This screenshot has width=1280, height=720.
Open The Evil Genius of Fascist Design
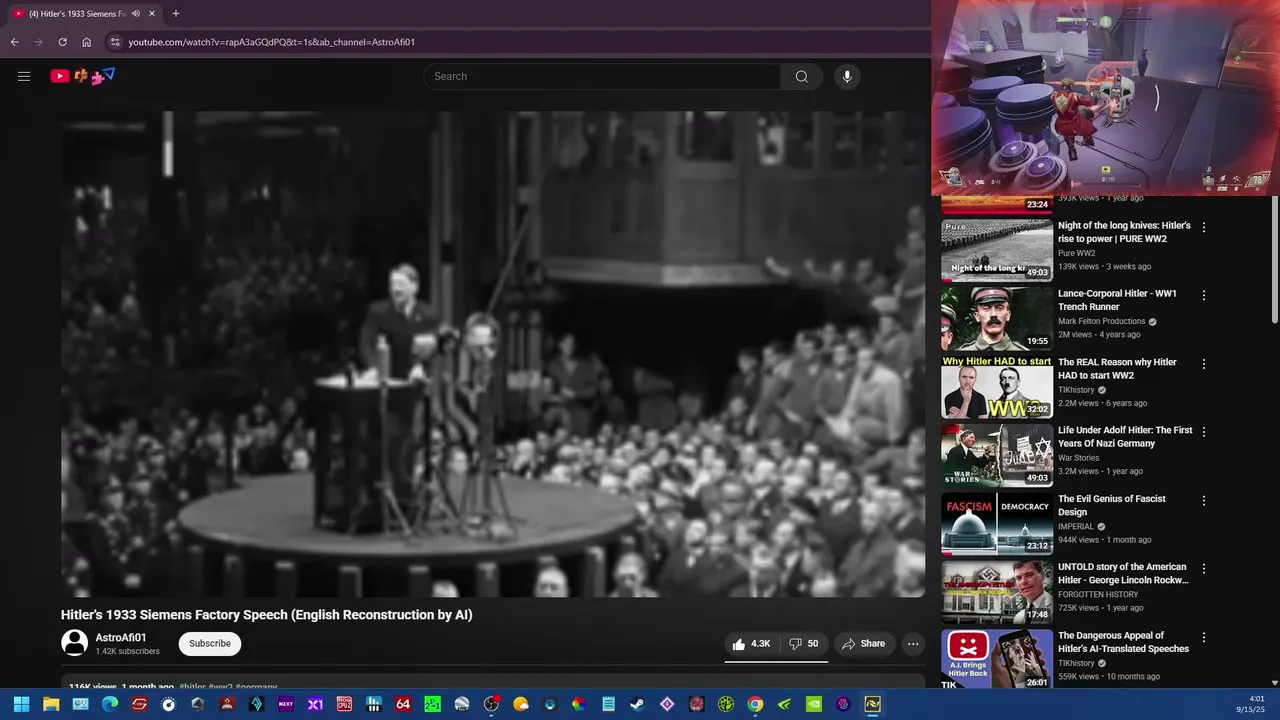[x=1112, y=505]
